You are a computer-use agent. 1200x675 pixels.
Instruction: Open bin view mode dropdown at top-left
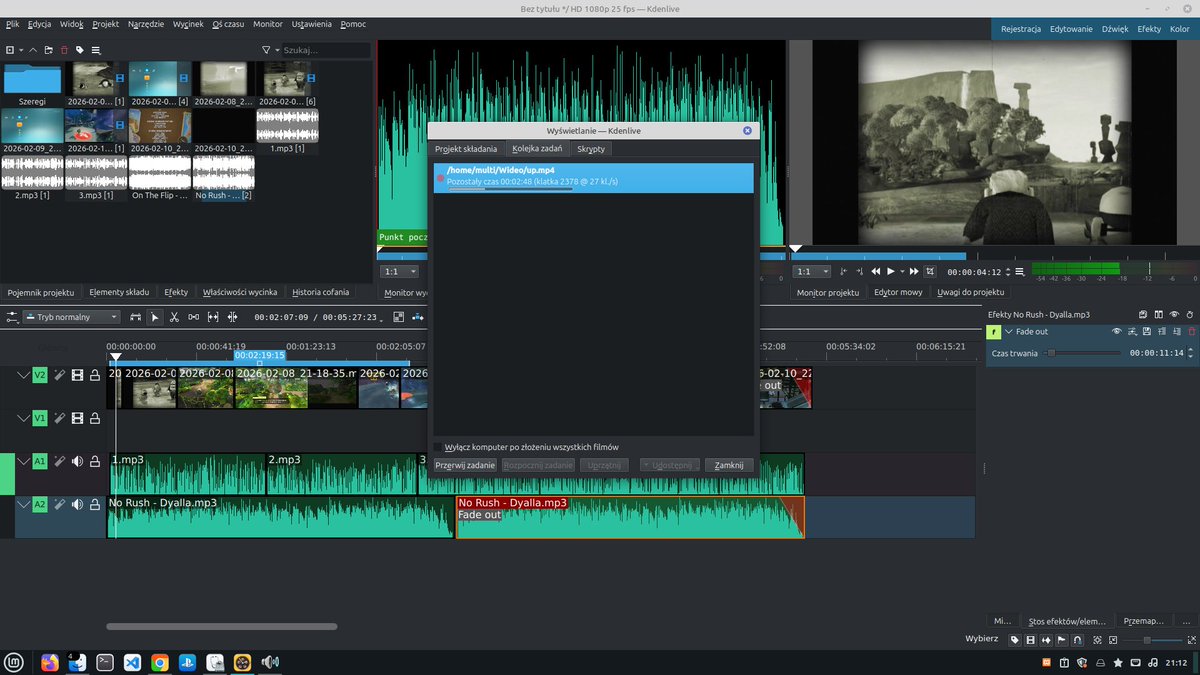13,49
